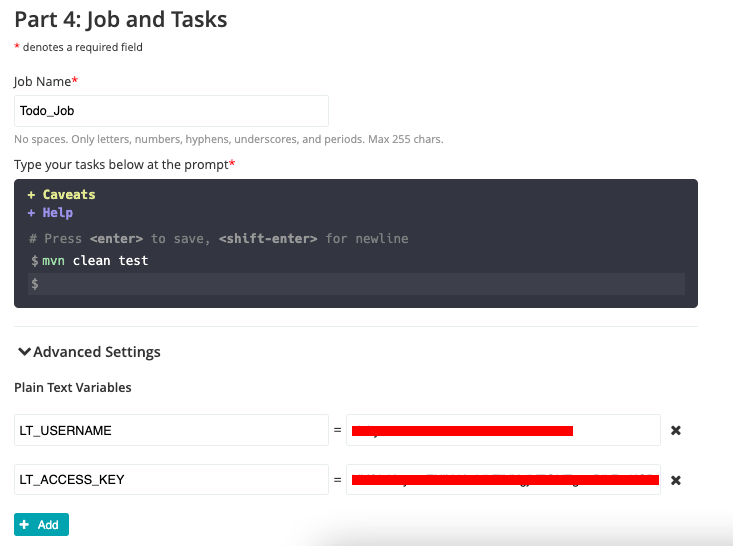733x546 pixels.
Task: Remove the LT_USERNAME variable row
Action: tap(676, 430)
